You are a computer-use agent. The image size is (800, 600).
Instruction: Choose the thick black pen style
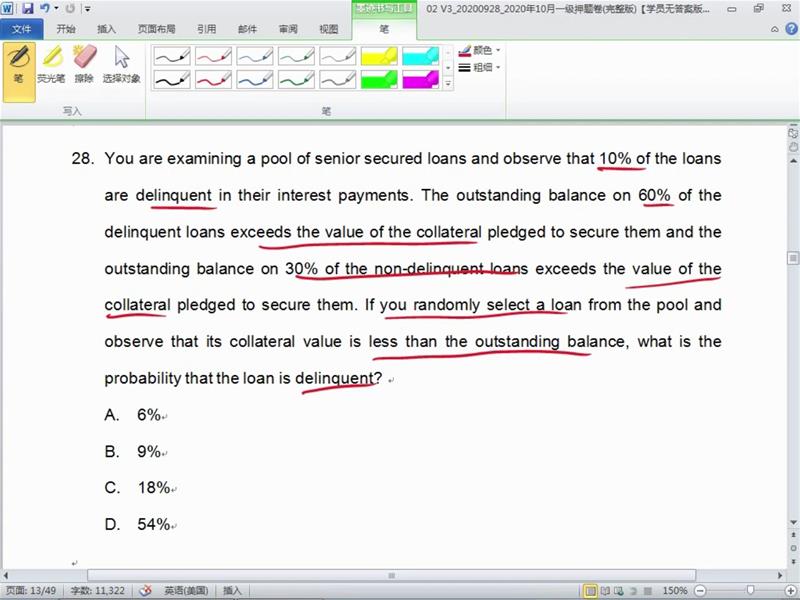point(172,79)
